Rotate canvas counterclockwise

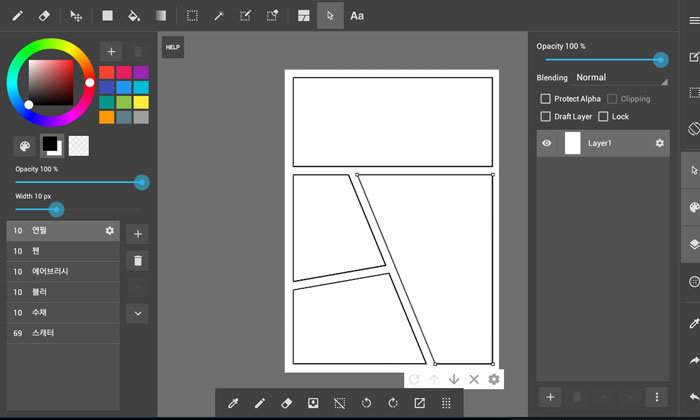click(x=367, y=403)
